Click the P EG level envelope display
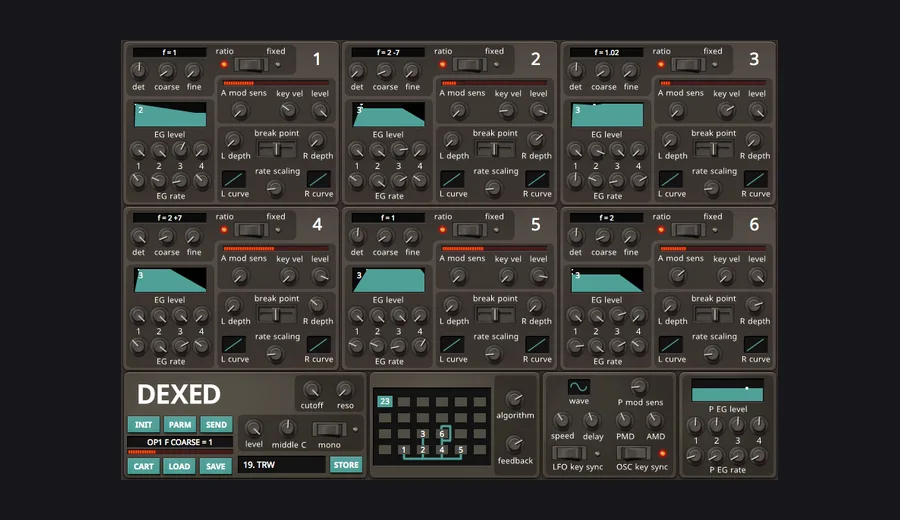This screenshot has height=520, width=900. pos(727,390)
